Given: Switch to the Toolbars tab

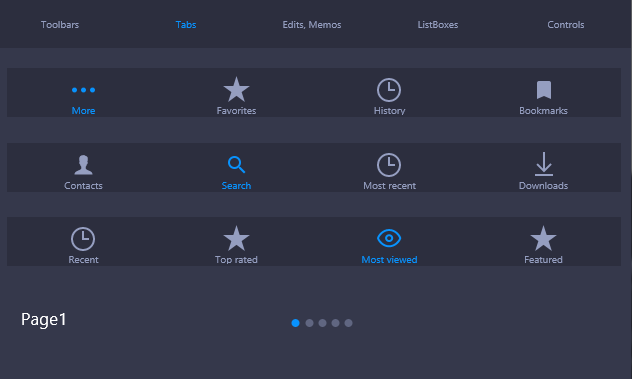Looking at the screenshot, I should click(60, 25).
